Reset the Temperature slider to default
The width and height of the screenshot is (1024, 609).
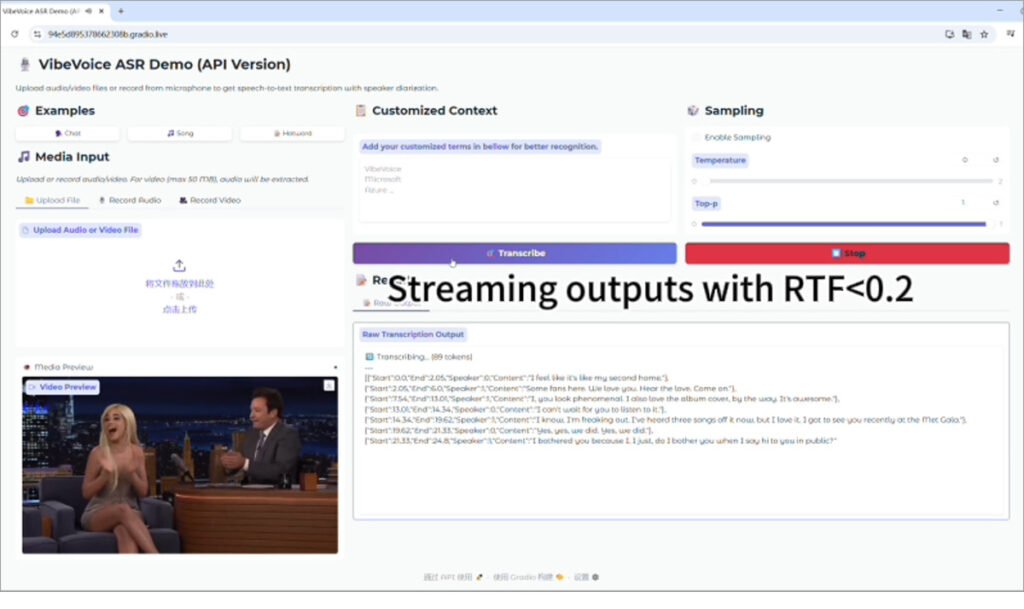(x=995, y=160)
